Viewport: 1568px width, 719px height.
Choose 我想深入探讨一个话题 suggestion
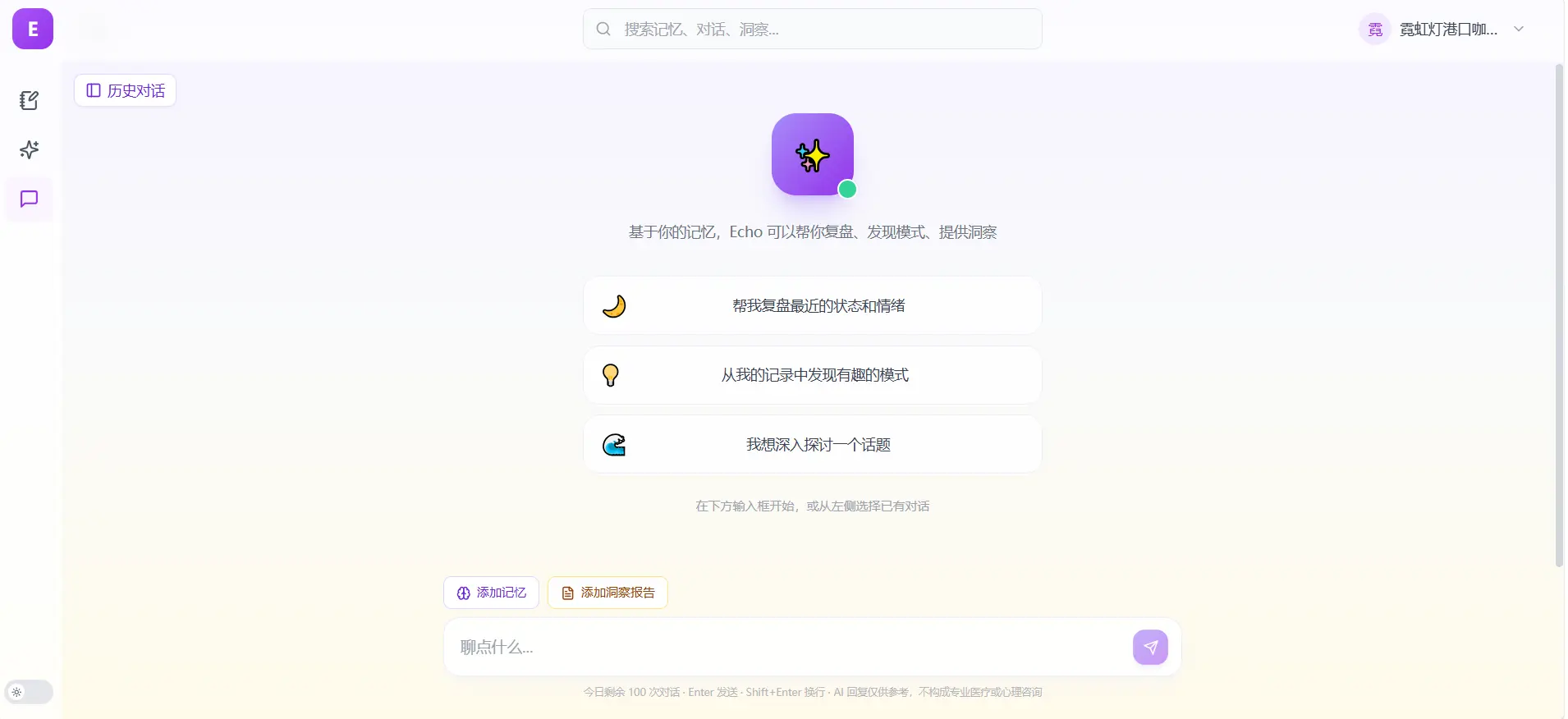(x=813, y=444)
